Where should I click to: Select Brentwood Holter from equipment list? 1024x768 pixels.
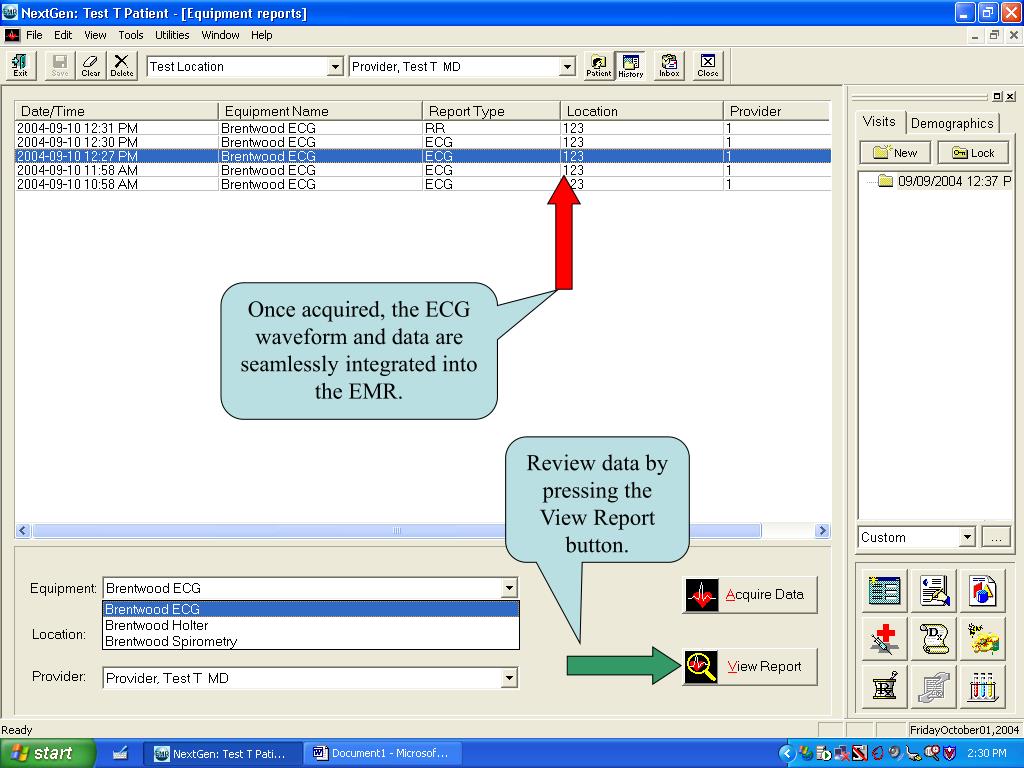[x=311, y=625]
